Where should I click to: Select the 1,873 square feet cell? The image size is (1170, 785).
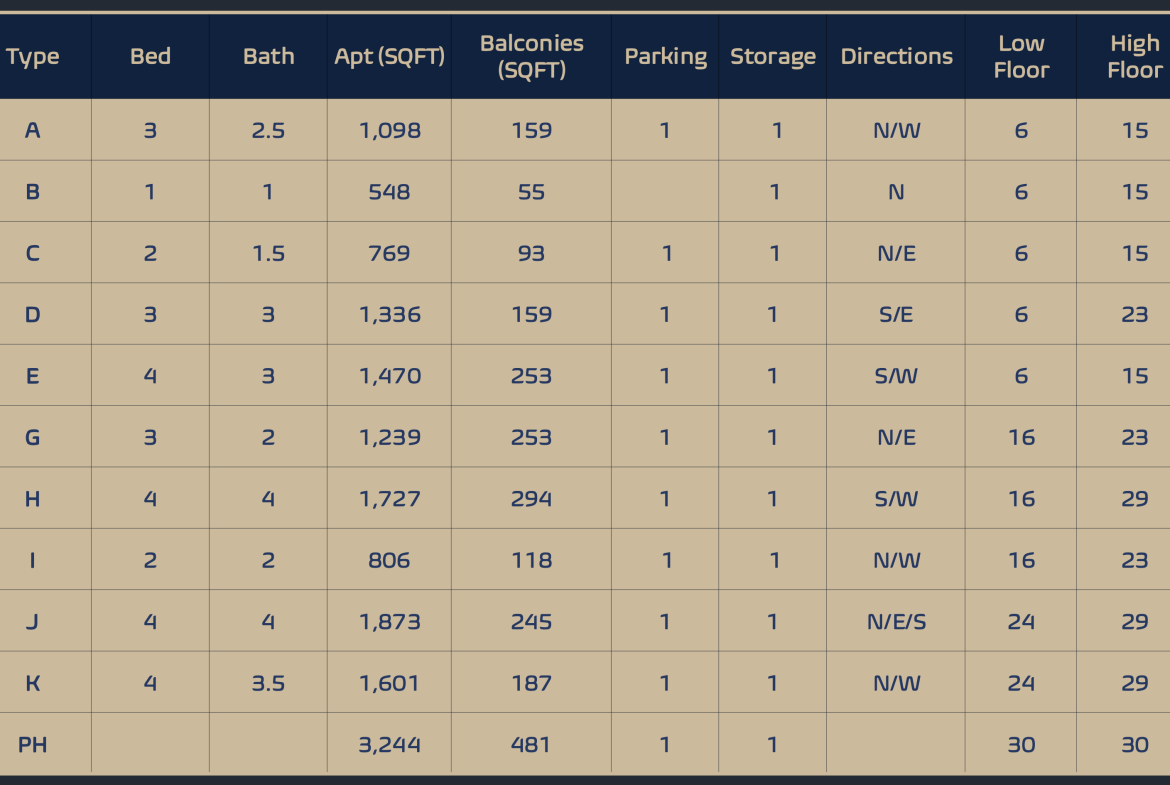click(x=389, y=622)
